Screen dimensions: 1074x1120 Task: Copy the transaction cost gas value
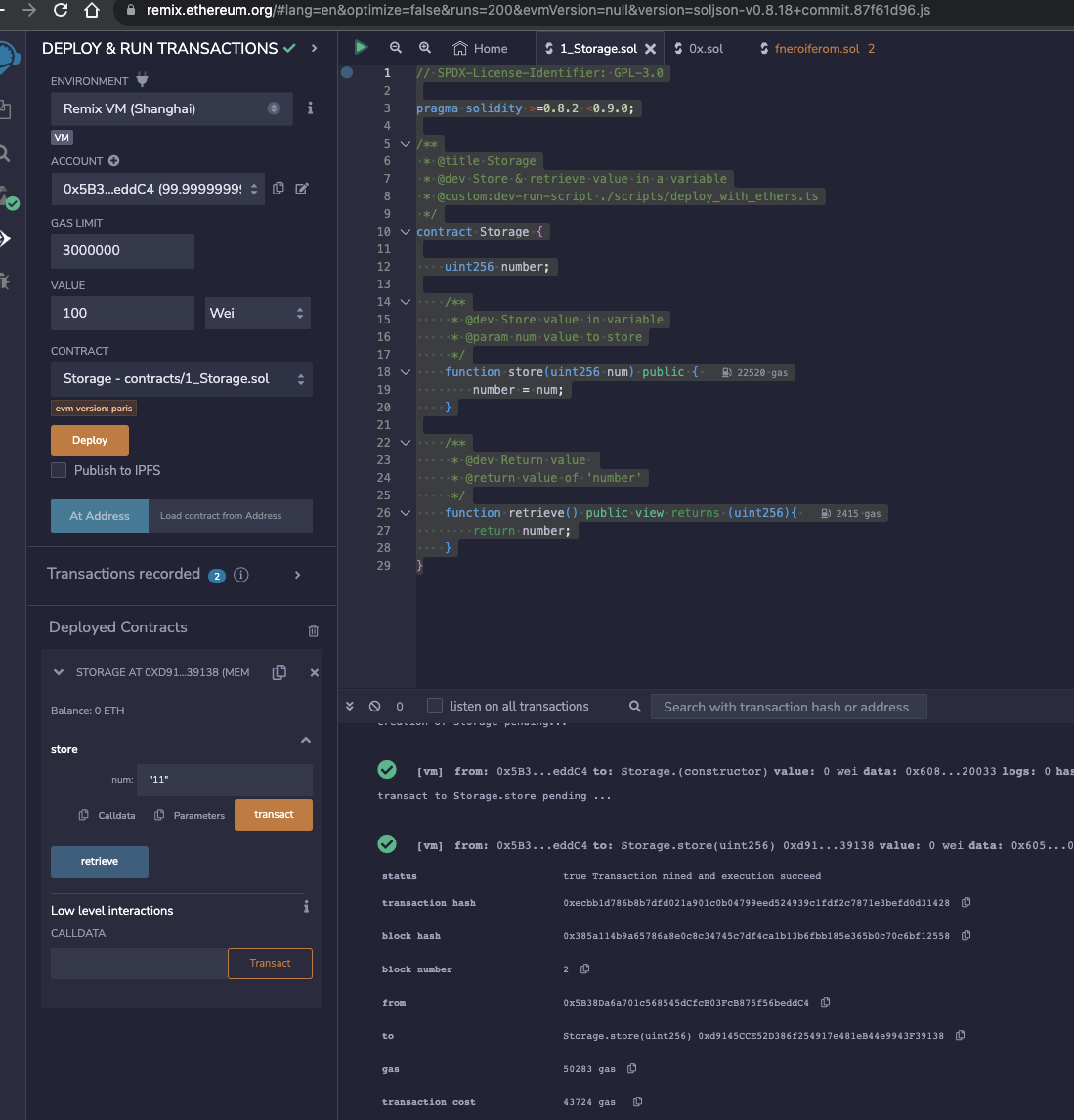[638, 1102]
